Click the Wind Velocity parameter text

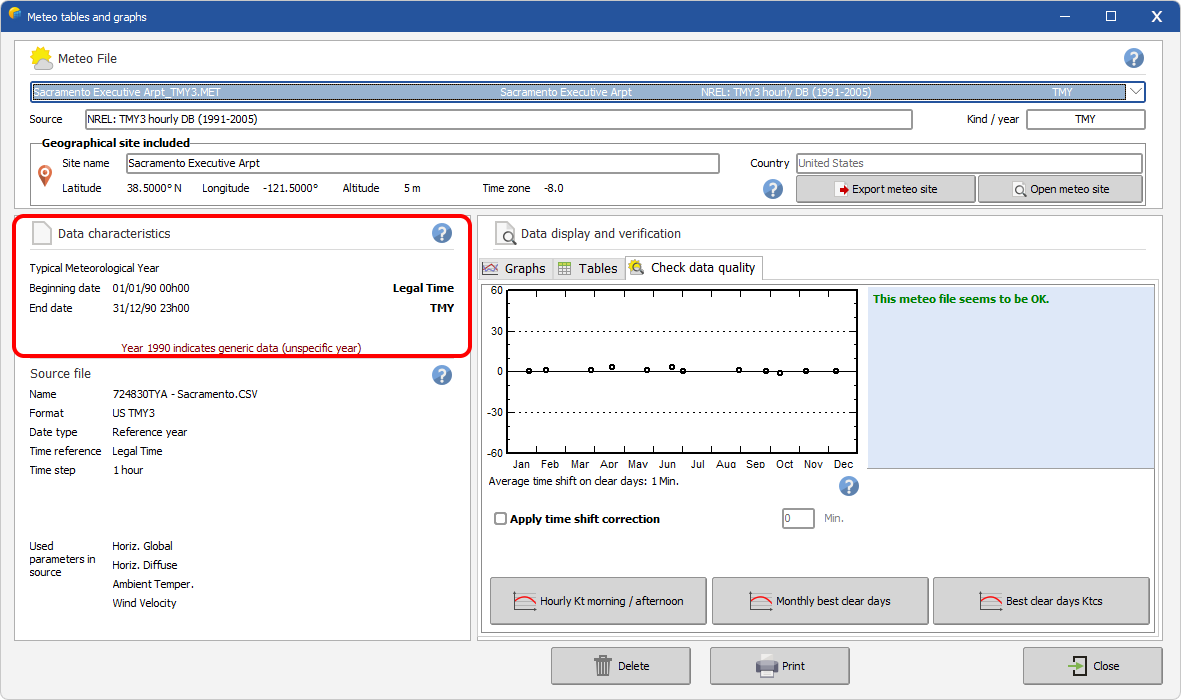[x=145, y=603]
